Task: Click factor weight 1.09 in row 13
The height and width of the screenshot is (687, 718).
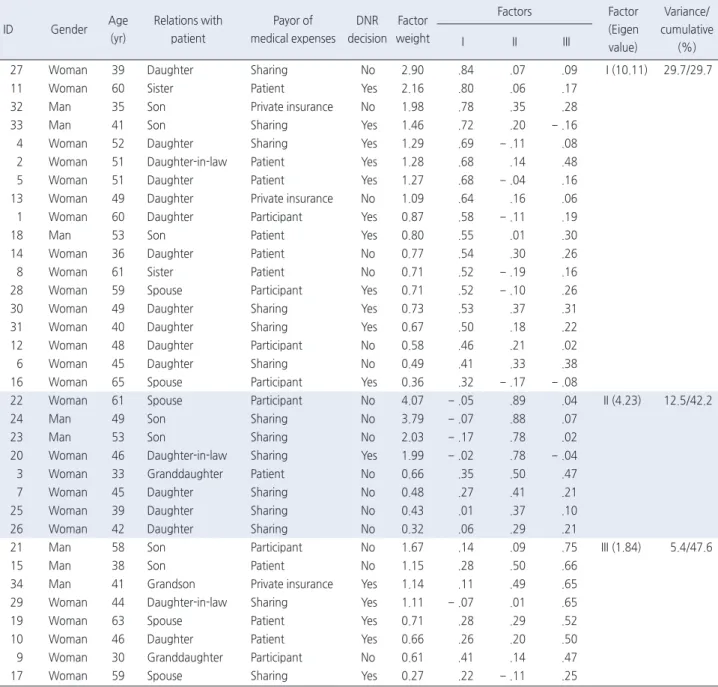Action: [x=413, y=199]
